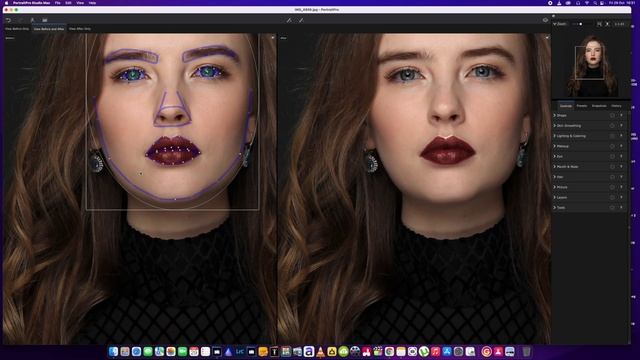Select the Controls tab
Screen dimensions: 640x360
point(566,106)
